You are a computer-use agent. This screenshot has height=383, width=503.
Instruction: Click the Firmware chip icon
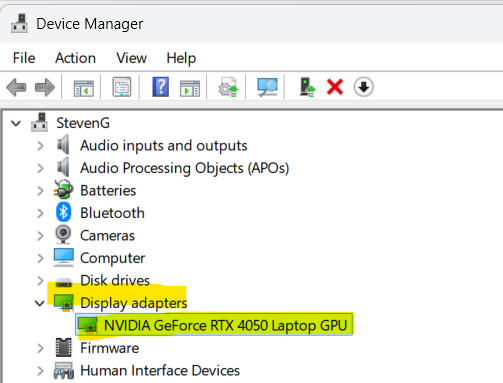point(63,347)
